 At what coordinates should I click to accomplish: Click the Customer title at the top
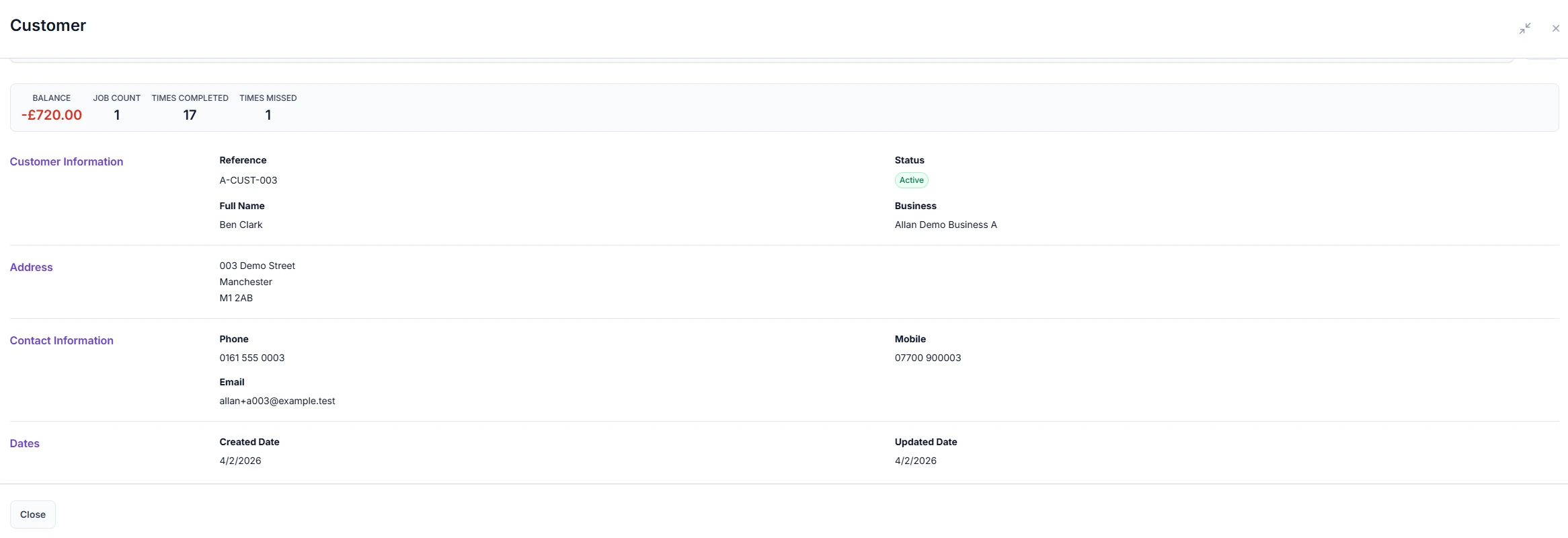coord(48,26)
